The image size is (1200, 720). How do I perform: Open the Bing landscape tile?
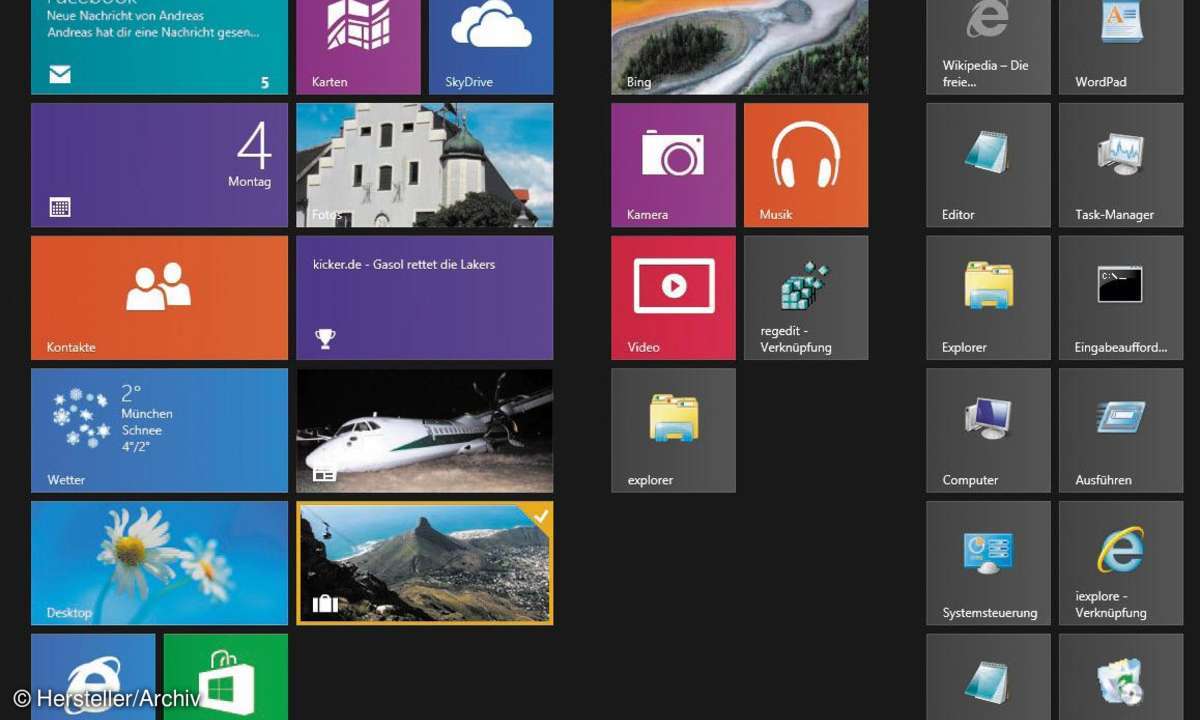click(740, 47)
